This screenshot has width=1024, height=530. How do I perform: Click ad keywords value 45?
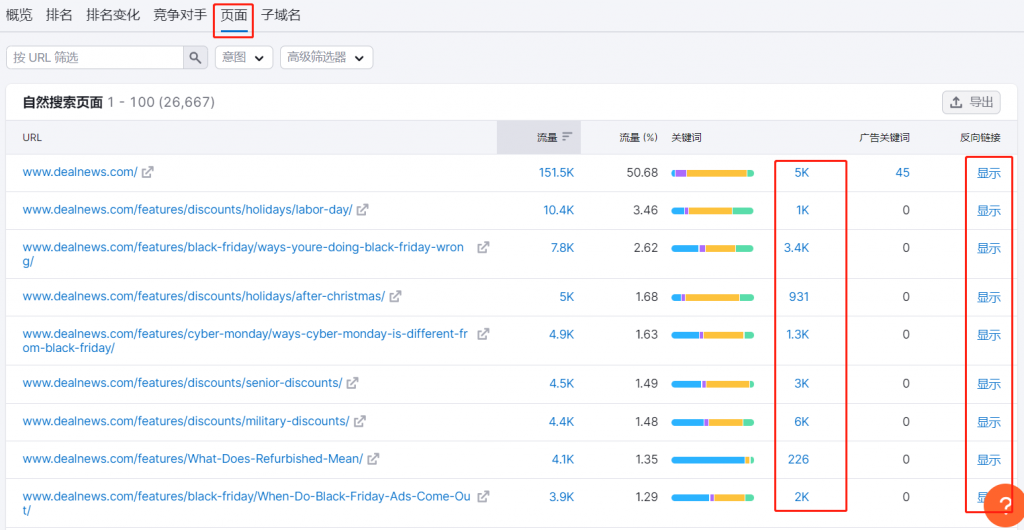coord(903,172)
